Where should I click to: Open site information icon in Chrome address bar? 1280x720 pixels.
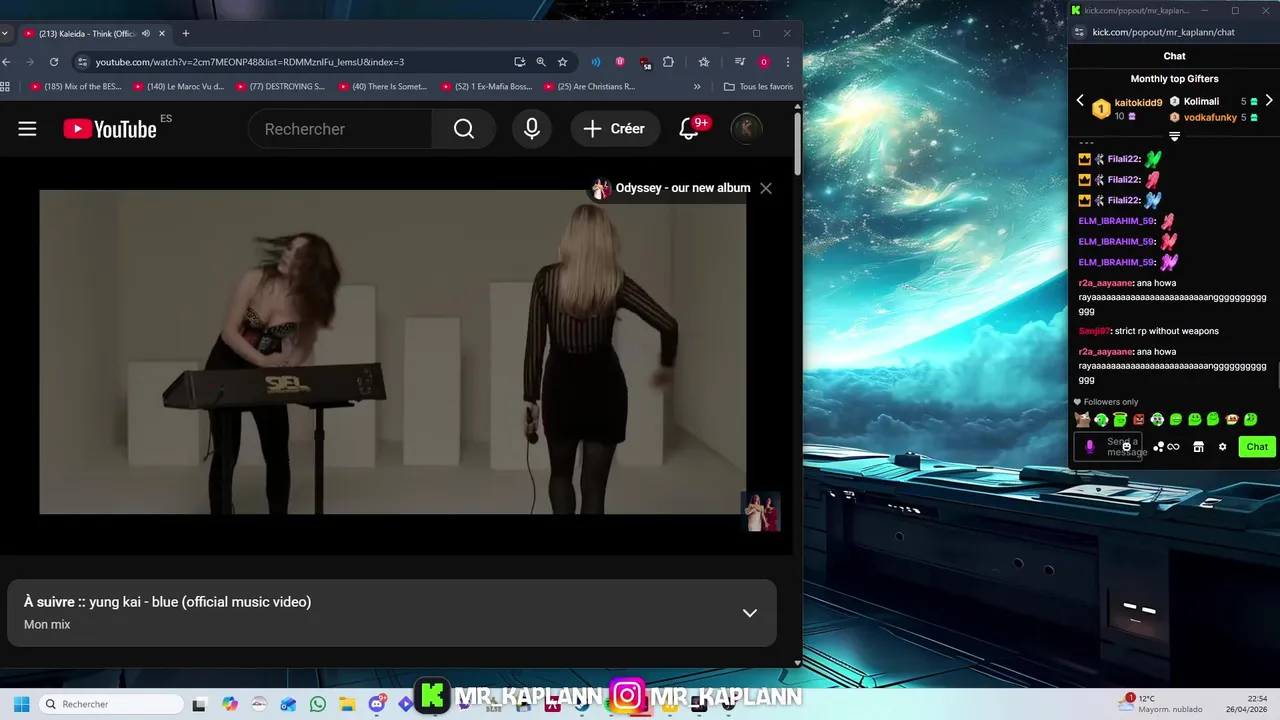pos(84,62)
